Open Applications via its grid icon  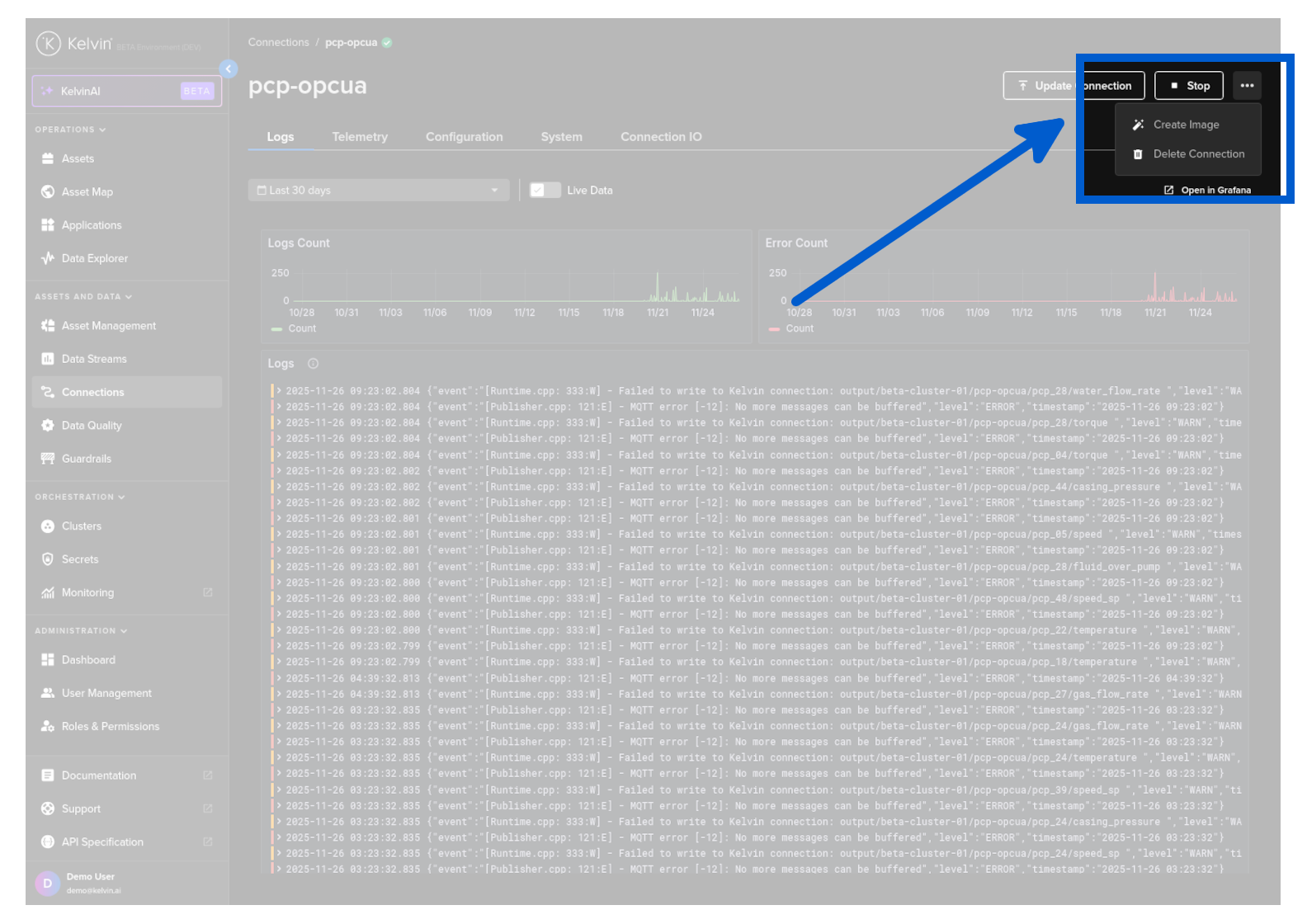click(x=48, y=225)
